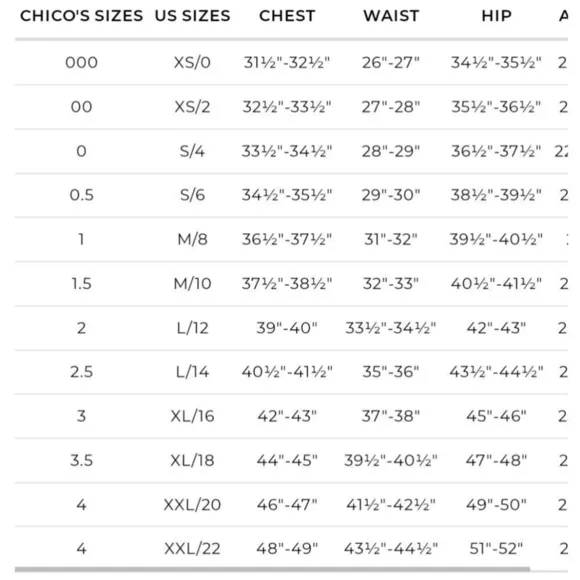
Task: Select the XXL/22 US size cell
Action: [192, 549]
